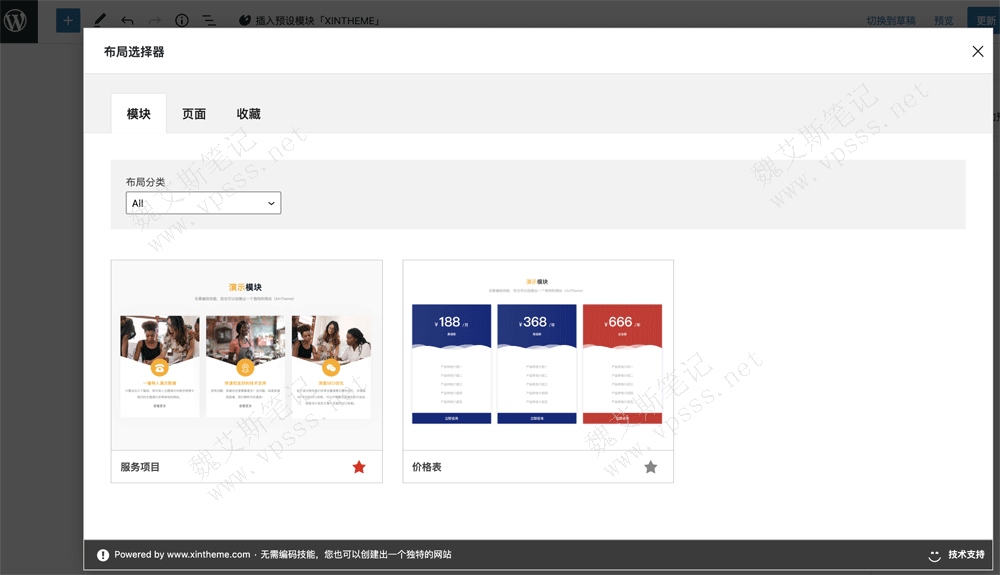Favorite 价格表 with the gray star
Screen dimensions: 1000x575
point(650,467)
